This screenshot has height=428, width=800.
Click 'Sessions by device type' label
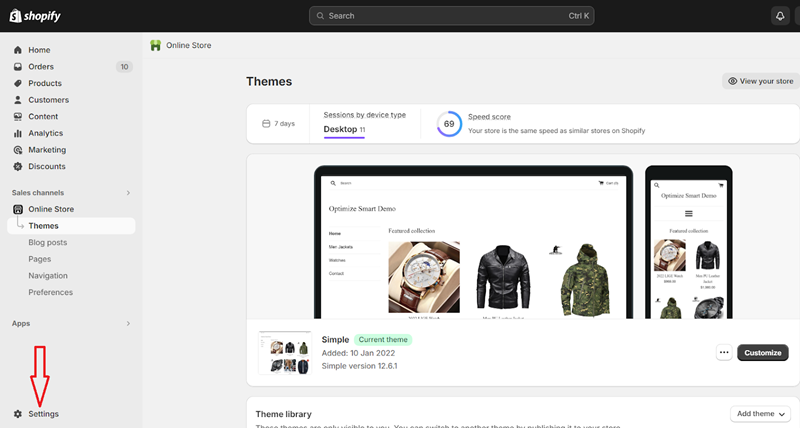pyautogui.click(x=365, y=115)
